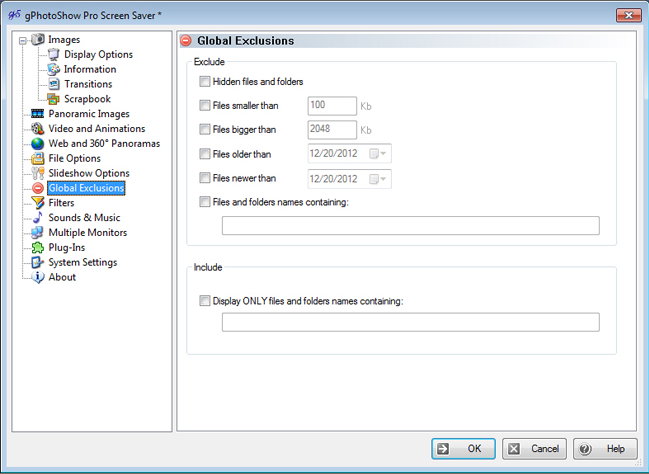Click the Exclude names containing text field
This screenshot has height=474, width=649.
[x=410, y=226]
